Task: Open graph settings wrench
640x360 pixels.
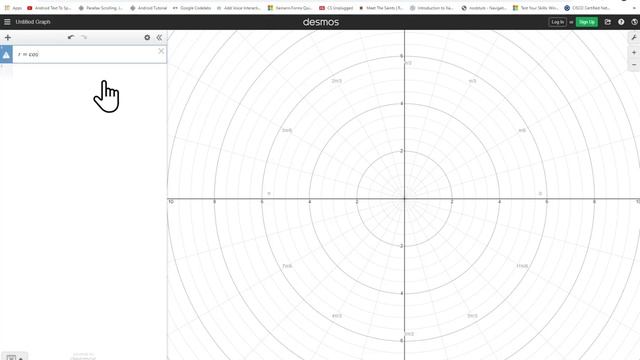Action: tap(634, 38)
